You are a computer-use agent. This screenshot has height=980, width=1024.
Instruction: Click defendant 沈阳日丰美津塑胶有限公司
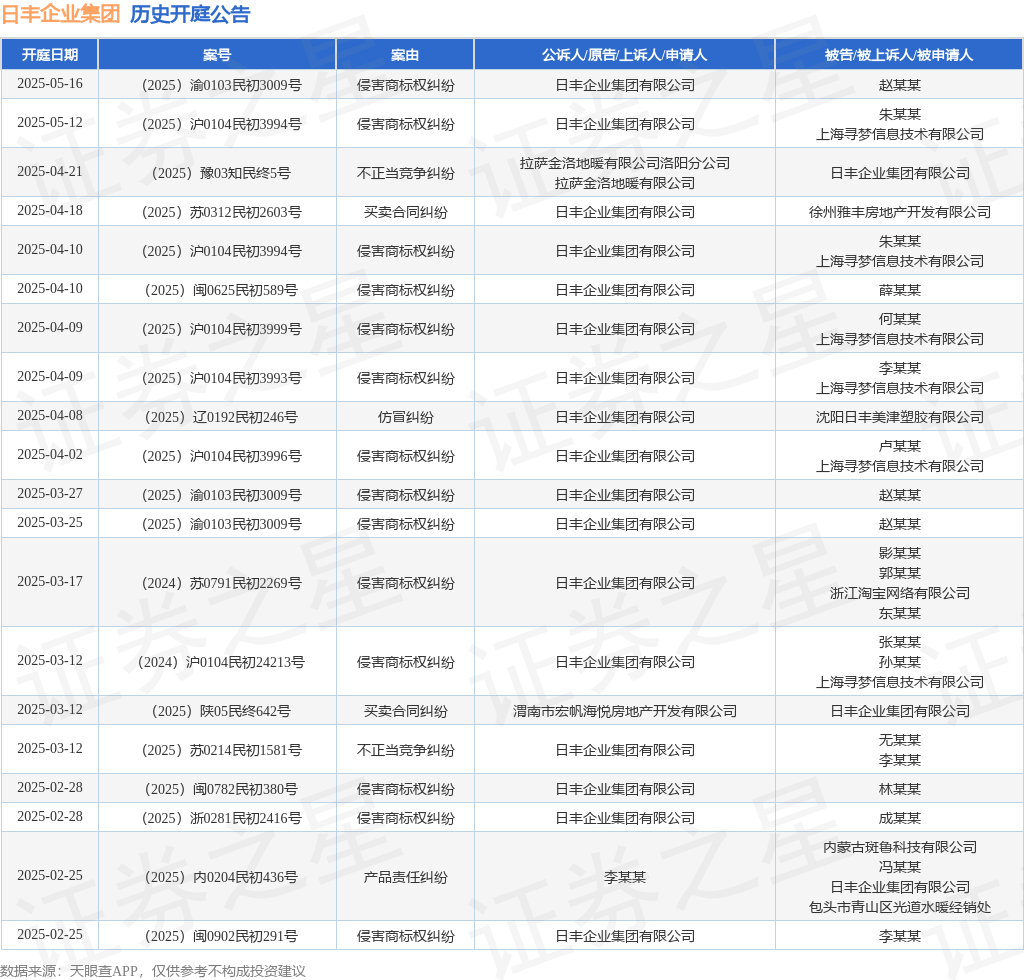pos(899,417)
